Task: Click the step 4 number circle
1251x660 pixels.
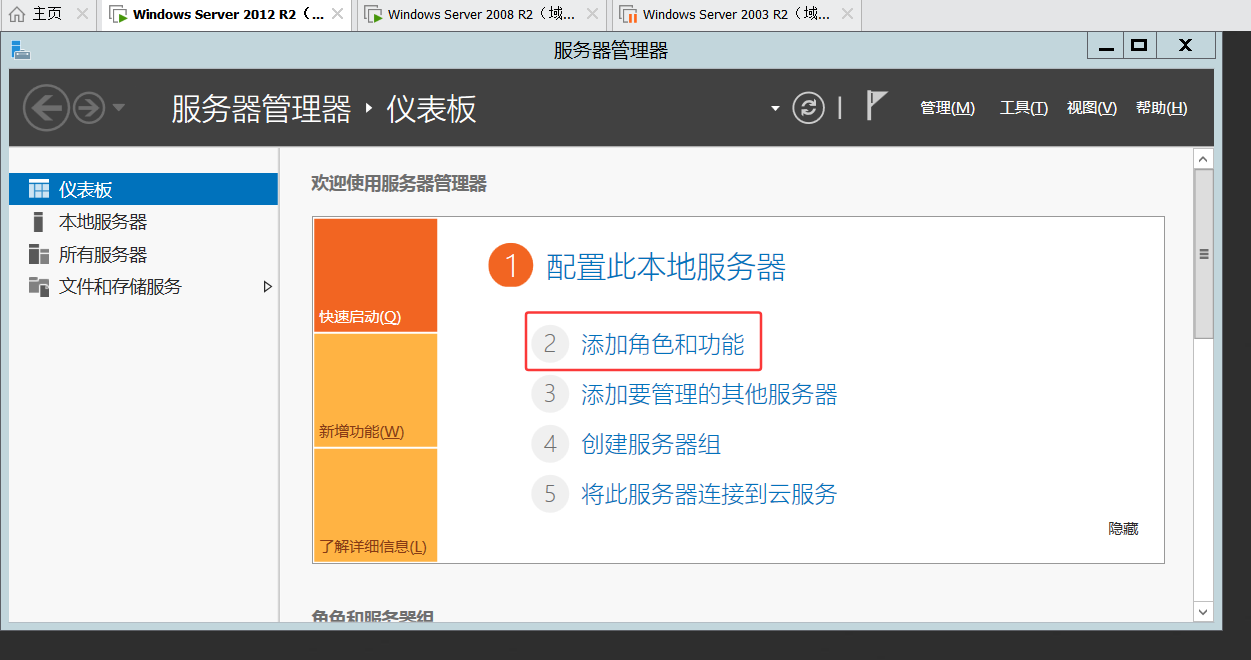Action: (x=550, y=444)
